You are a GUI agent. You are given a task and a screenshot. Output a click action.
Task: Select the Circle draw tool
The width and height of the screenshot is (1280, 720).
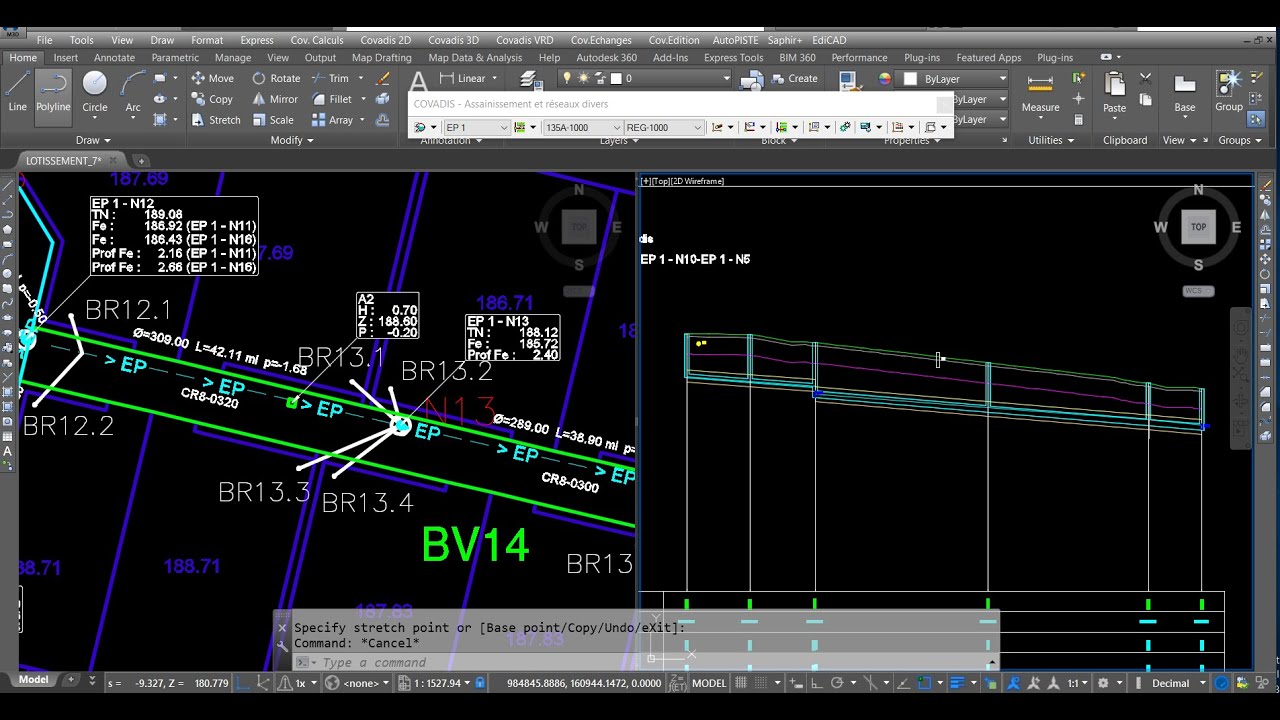(x=94, y=93)
